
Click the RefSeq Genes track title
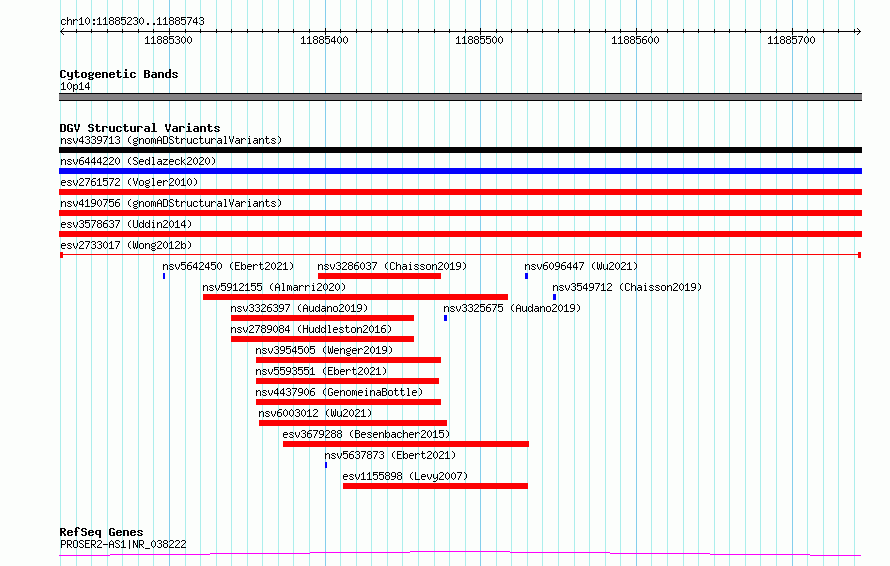coord(101,533)
